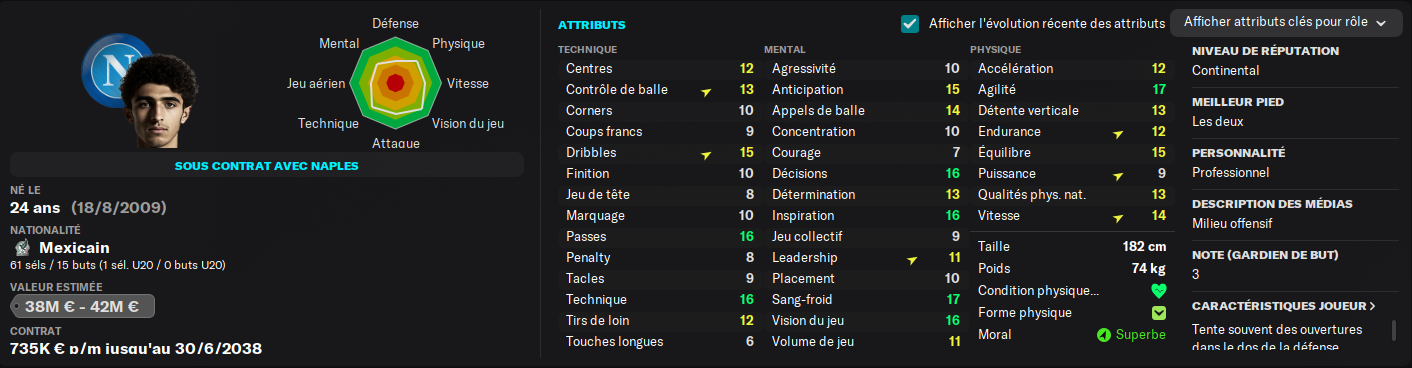This screenshot has height=368, width=1412.
Task: Click the 38M € - 42M € value tag
Action: click(x=82, y=307)
